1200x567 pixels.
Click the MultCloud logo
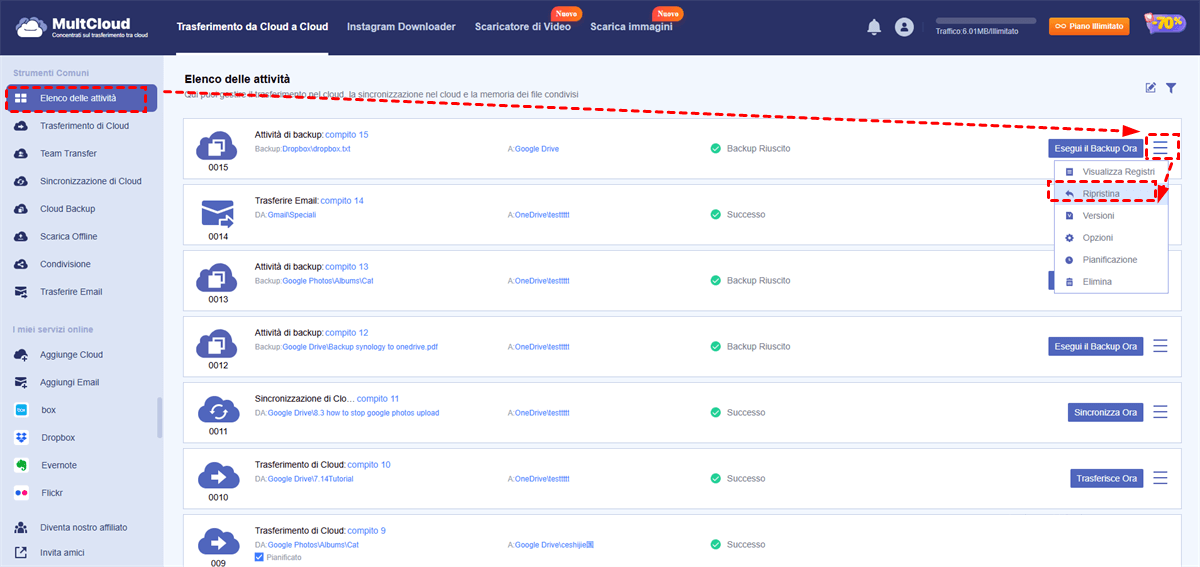tap(84, 27)
